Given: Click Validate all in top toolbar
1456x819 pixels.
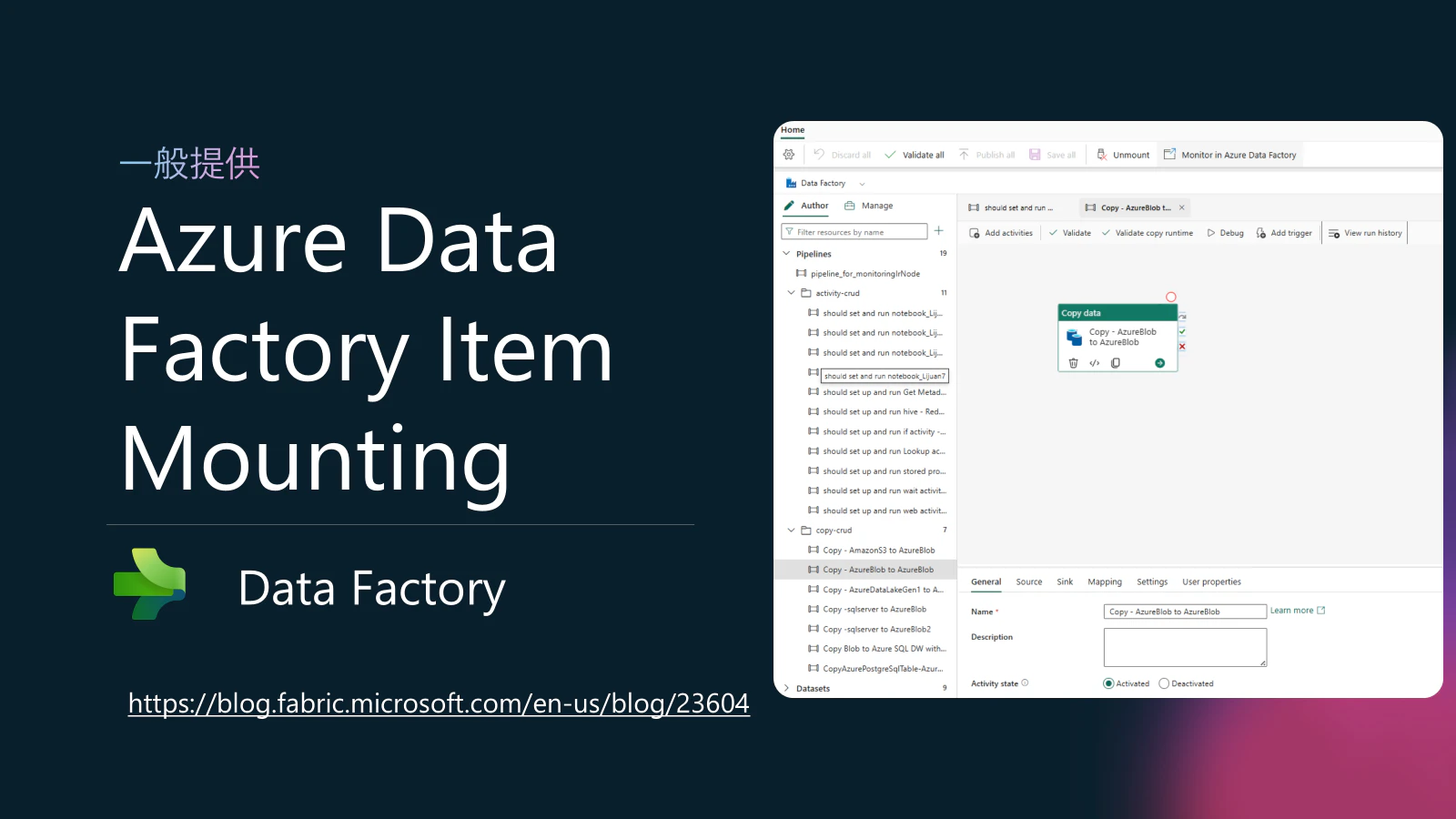Looking at the screenshot, I should tap(915, 155).
